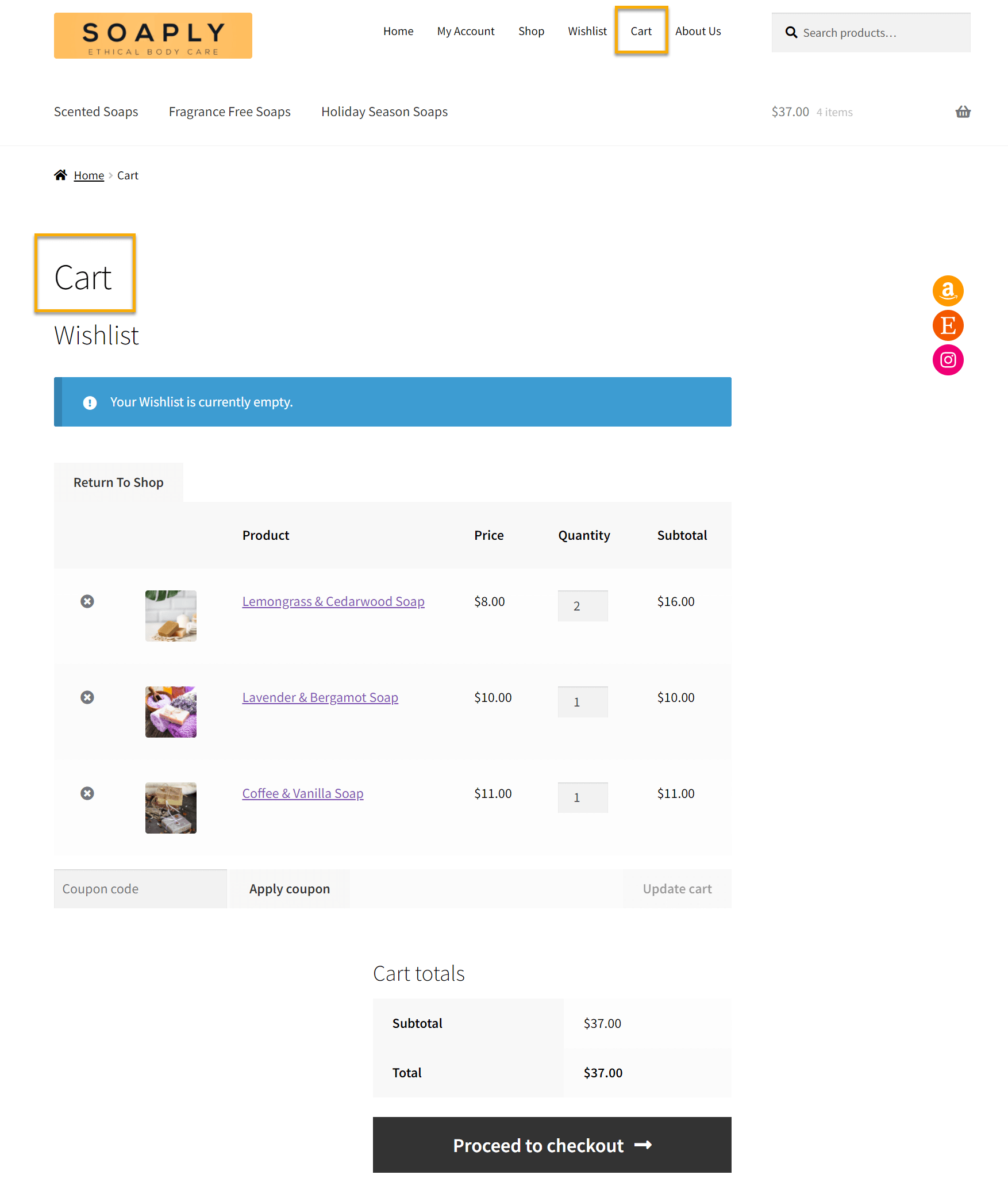Click the wishlist empty notice banner
The height and width of the screenshot is (1190, 1008).
click(393, 402)
